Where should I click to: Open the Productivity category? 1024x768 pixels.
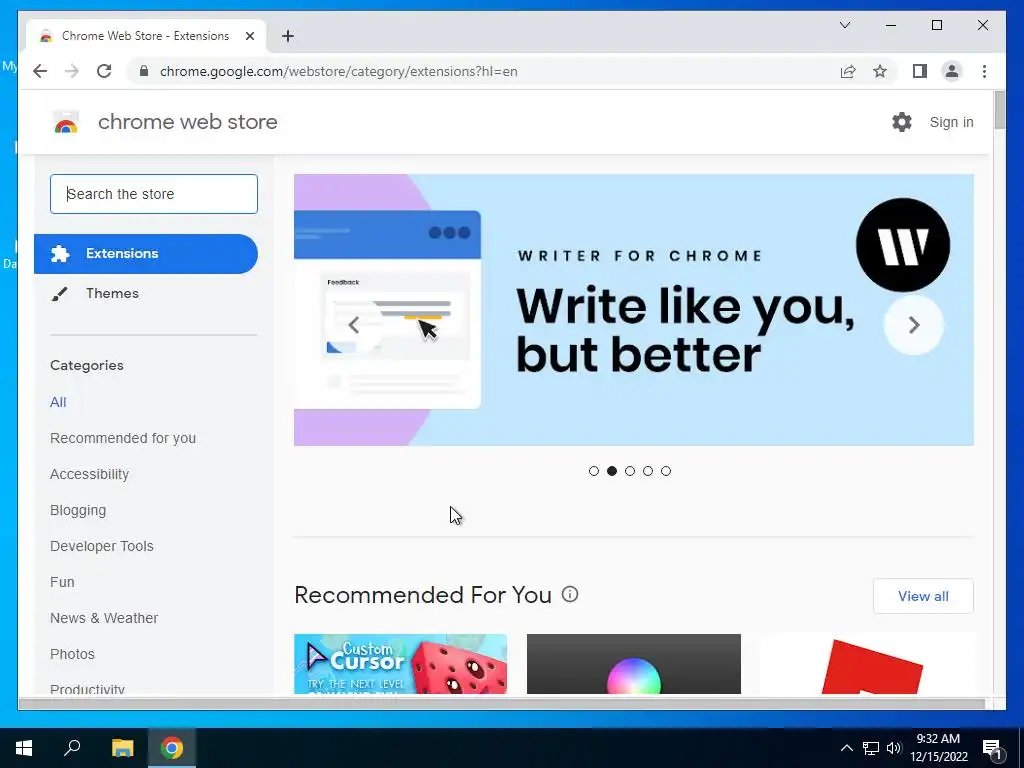pos(88,689)
